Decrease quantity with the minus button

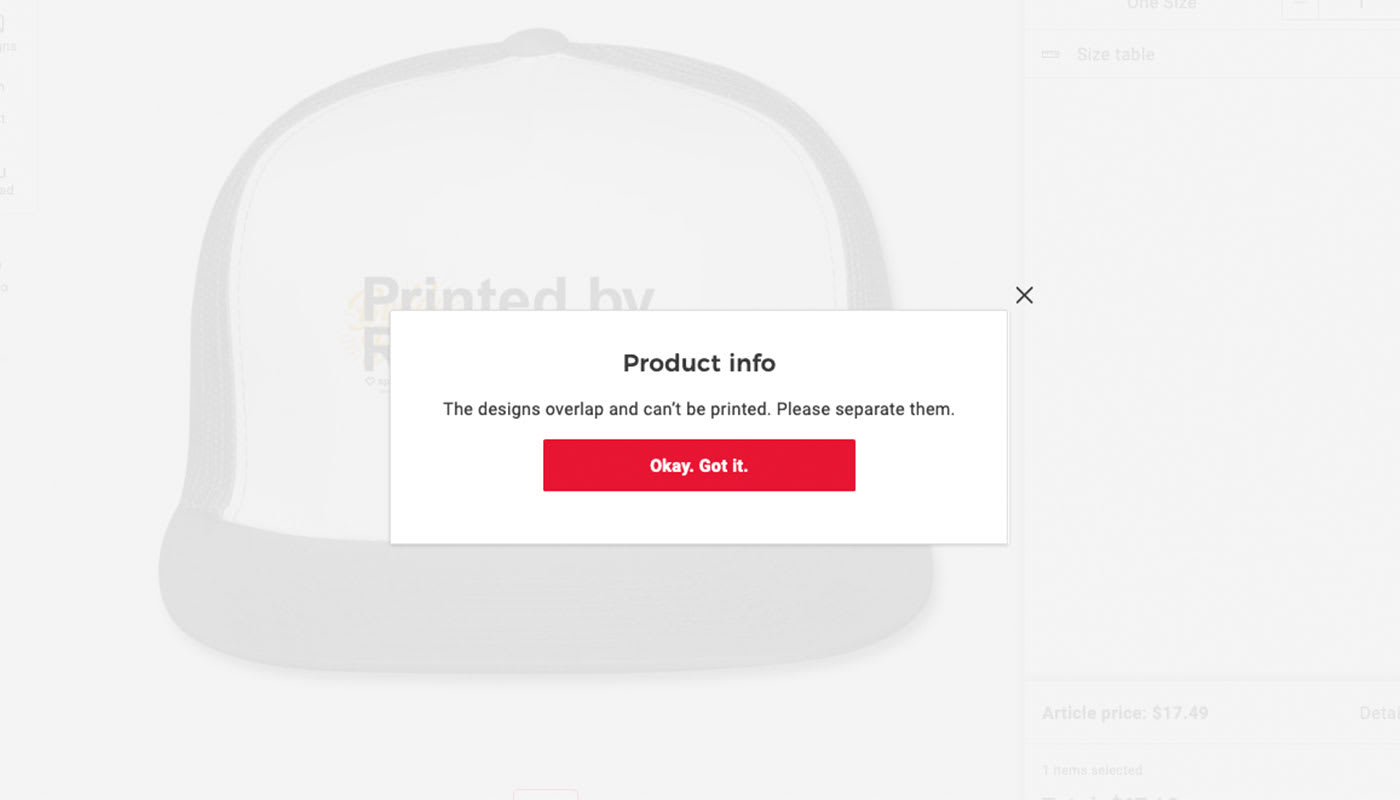(1300, 5)
